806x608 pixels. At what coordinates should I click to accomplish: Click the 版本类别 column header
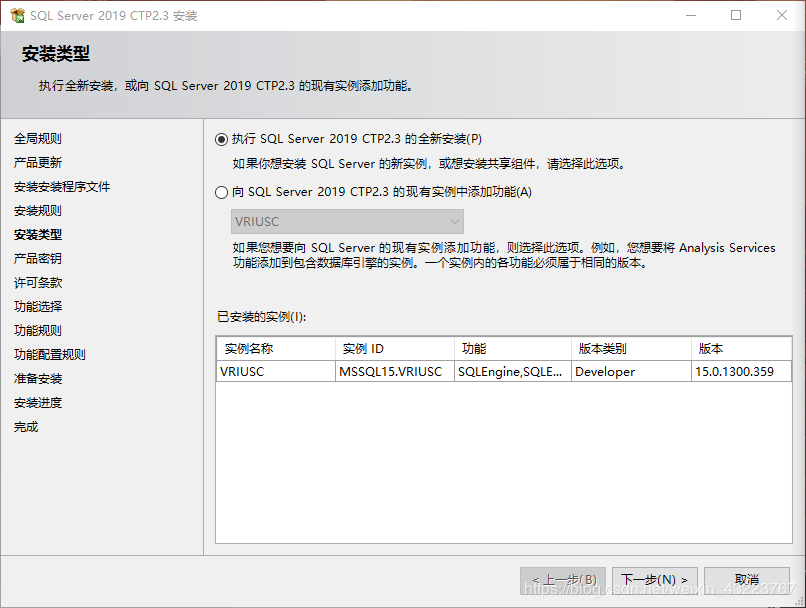pos(631,348)
